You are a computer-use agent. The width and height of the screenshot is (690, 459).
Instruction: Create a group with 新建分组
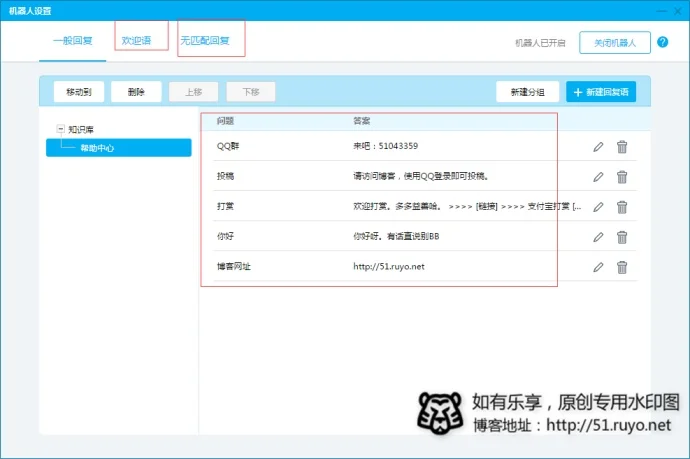tap(528, 92)
